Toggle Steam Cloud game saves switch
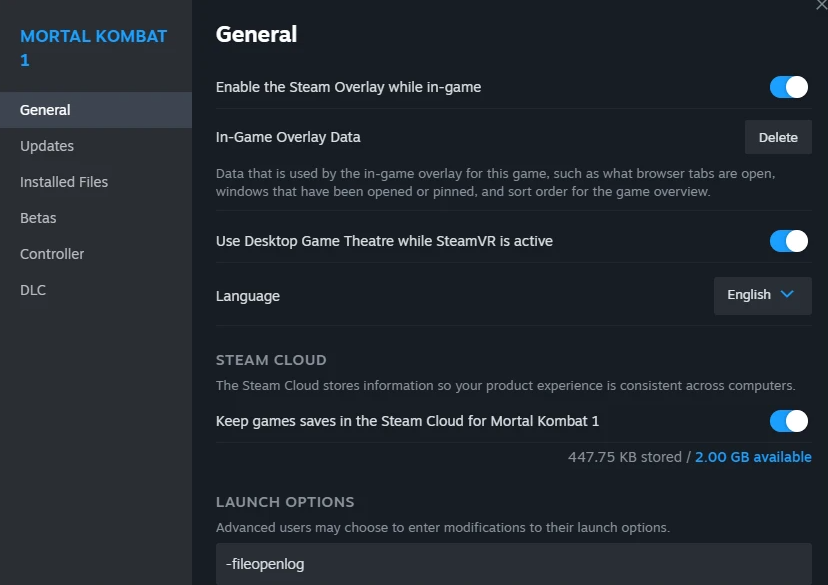Viewport: 828px width, 585px height. point(788,421)
